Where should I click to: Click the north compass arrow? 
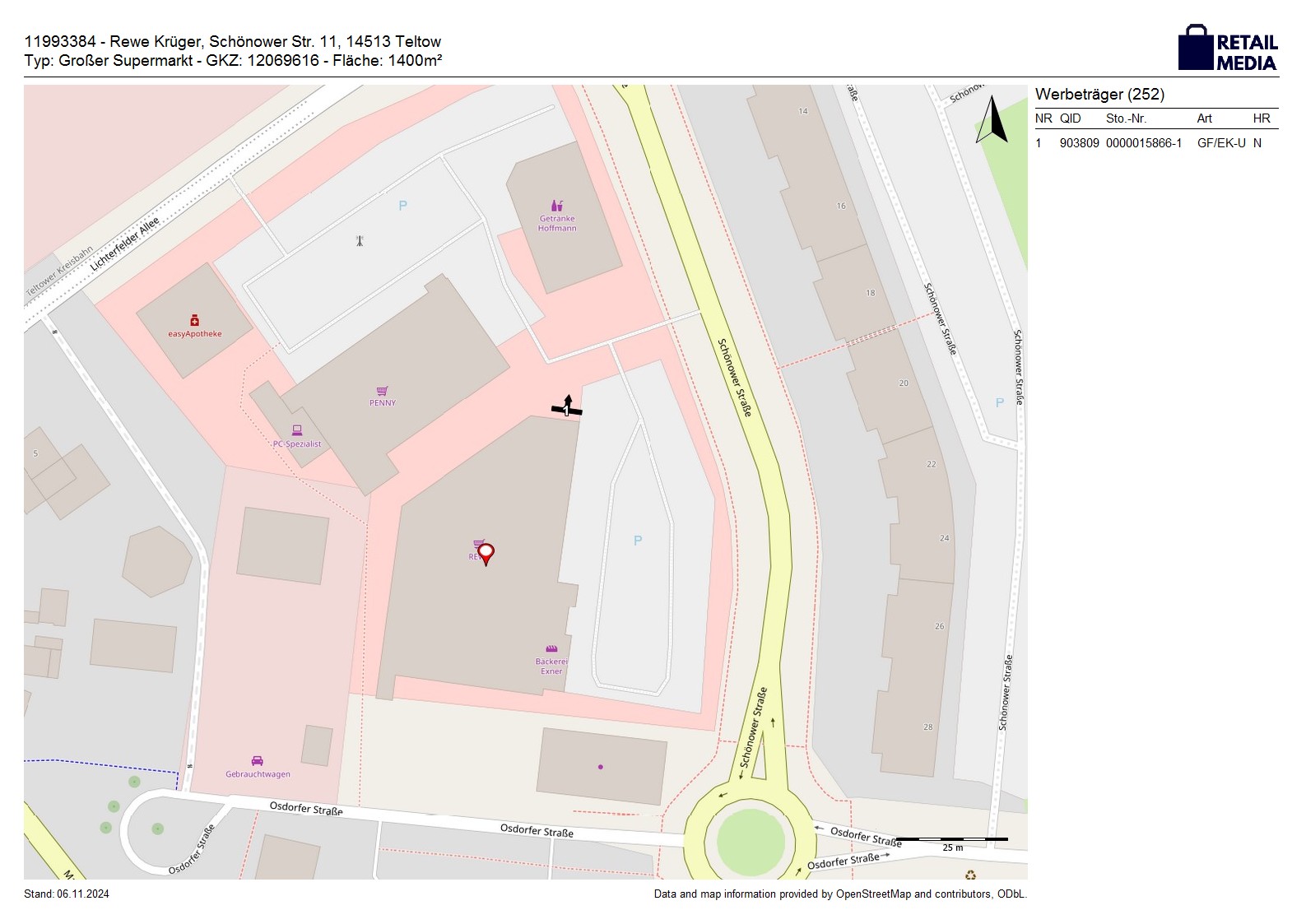(993, 120)
